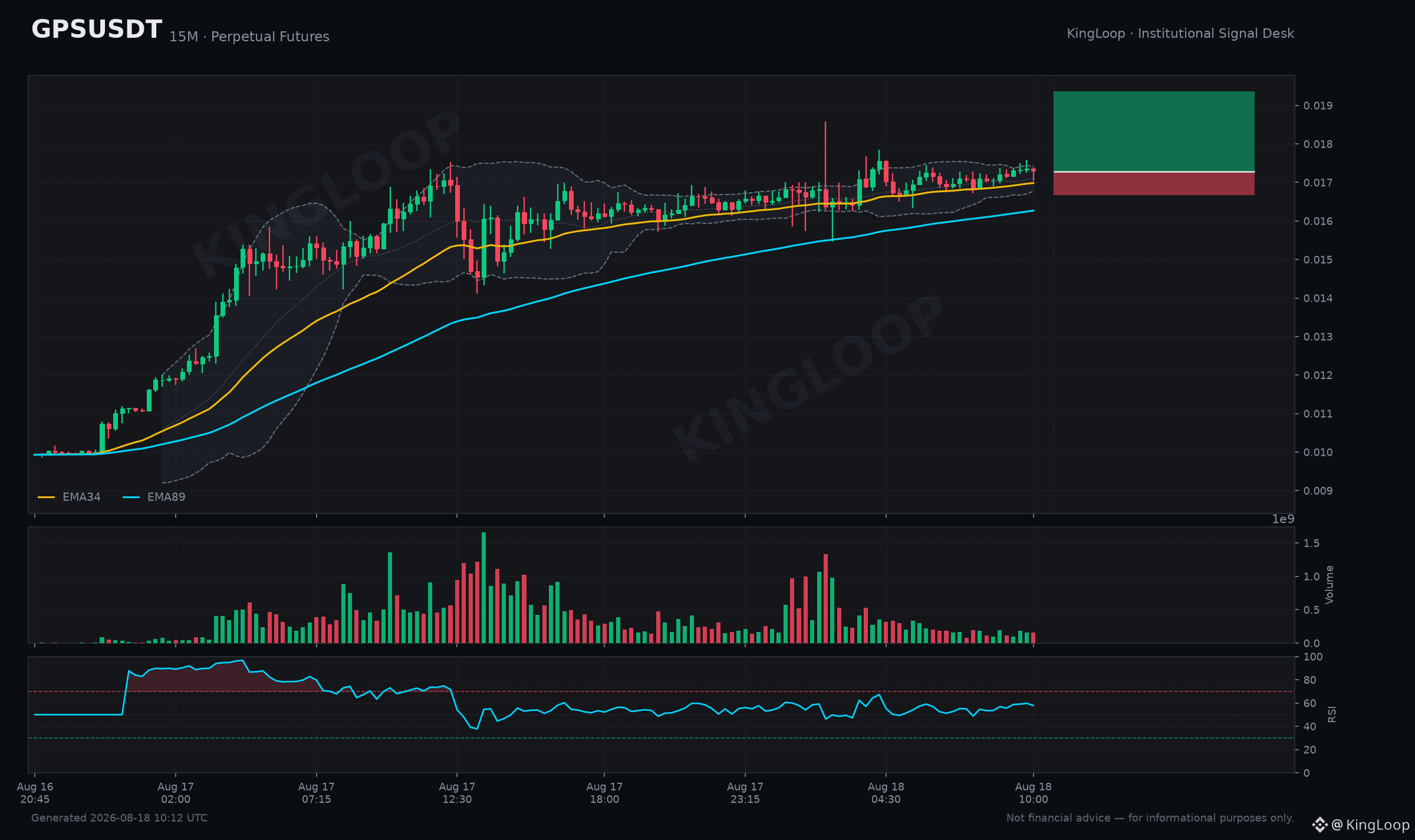This screenshot has width=1415, height=840.
Task: Click the 'Aug 17 02:00' time label
Action: (x=176, y=793)
